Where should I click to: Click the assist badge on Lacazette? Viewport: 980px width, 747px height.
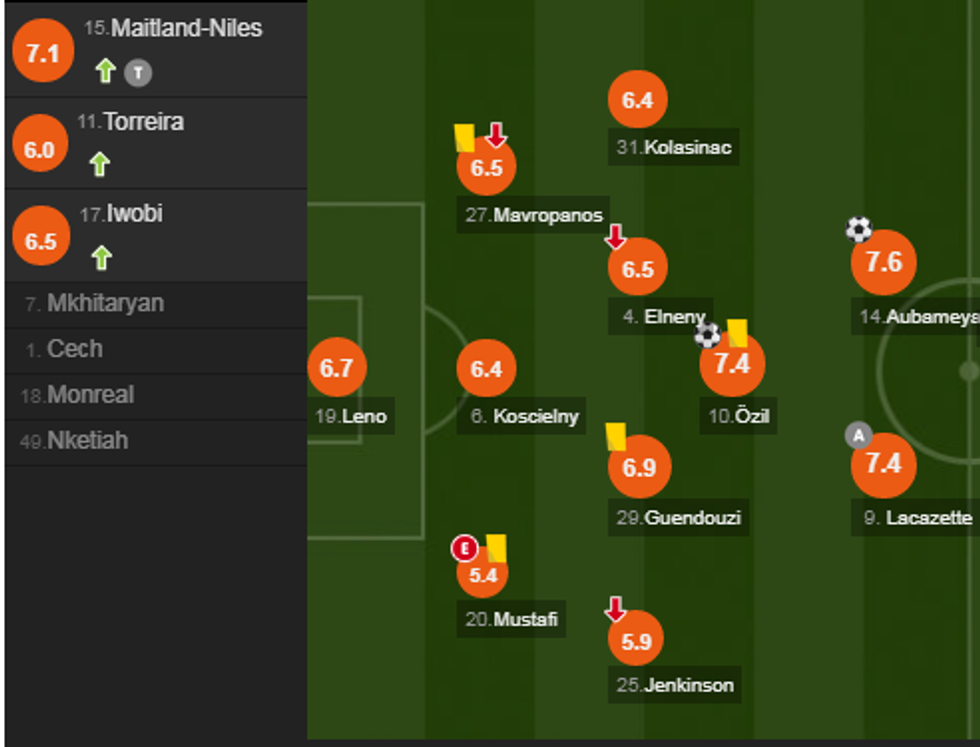pos(858,435)
